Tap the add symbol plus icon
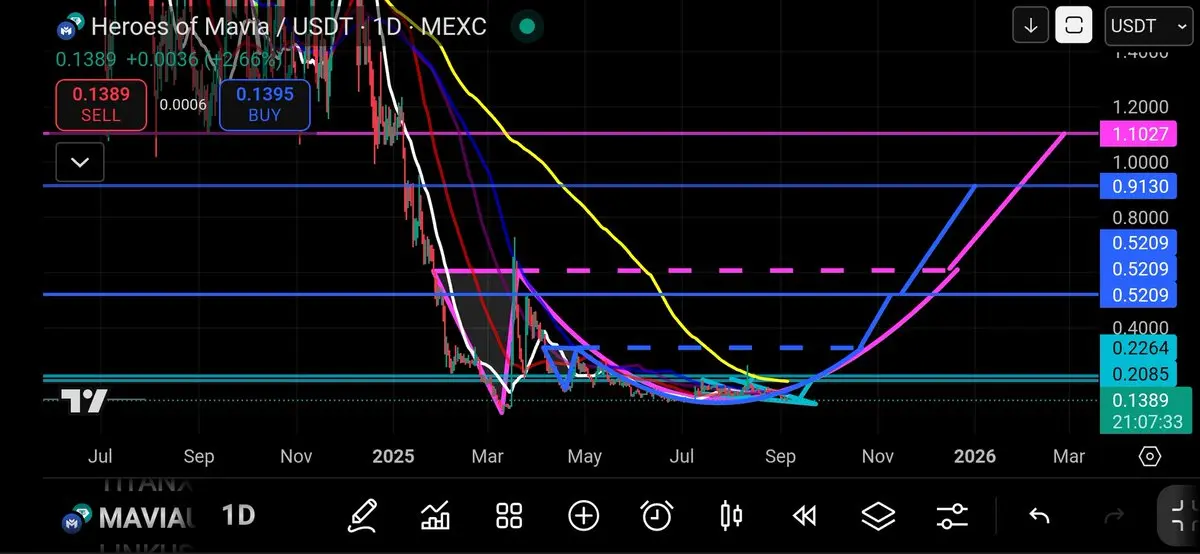The height and width of the screenshot is (554, 1200). tap(583, 516)
